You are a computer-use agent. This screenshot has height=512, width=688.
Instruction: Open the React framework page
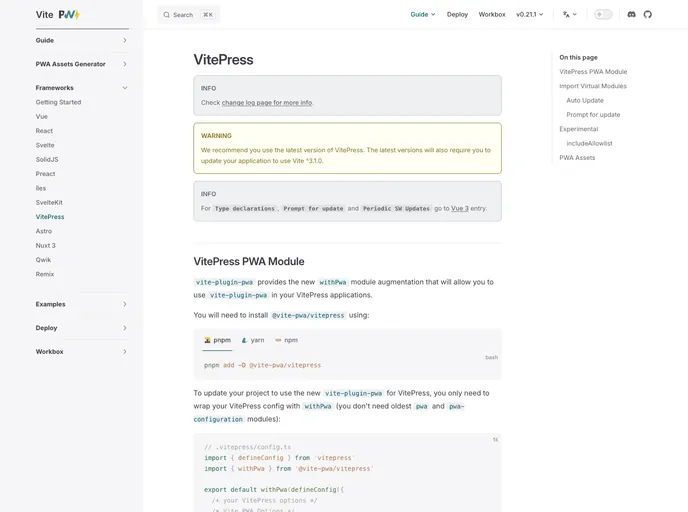[44, 131]
